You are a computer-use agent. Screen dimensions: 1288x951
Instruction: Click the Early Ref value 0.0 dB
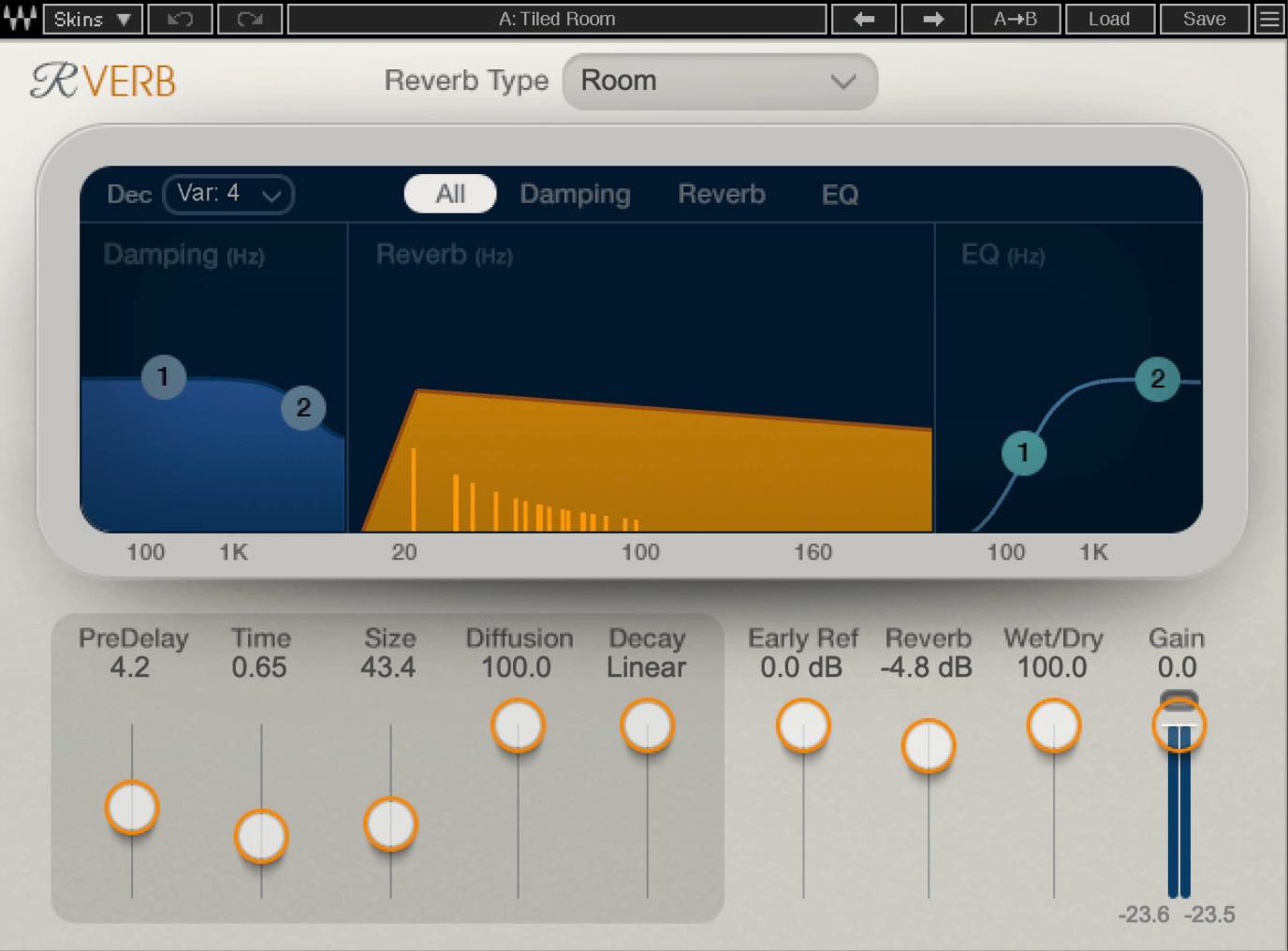(x=801, y=667)
